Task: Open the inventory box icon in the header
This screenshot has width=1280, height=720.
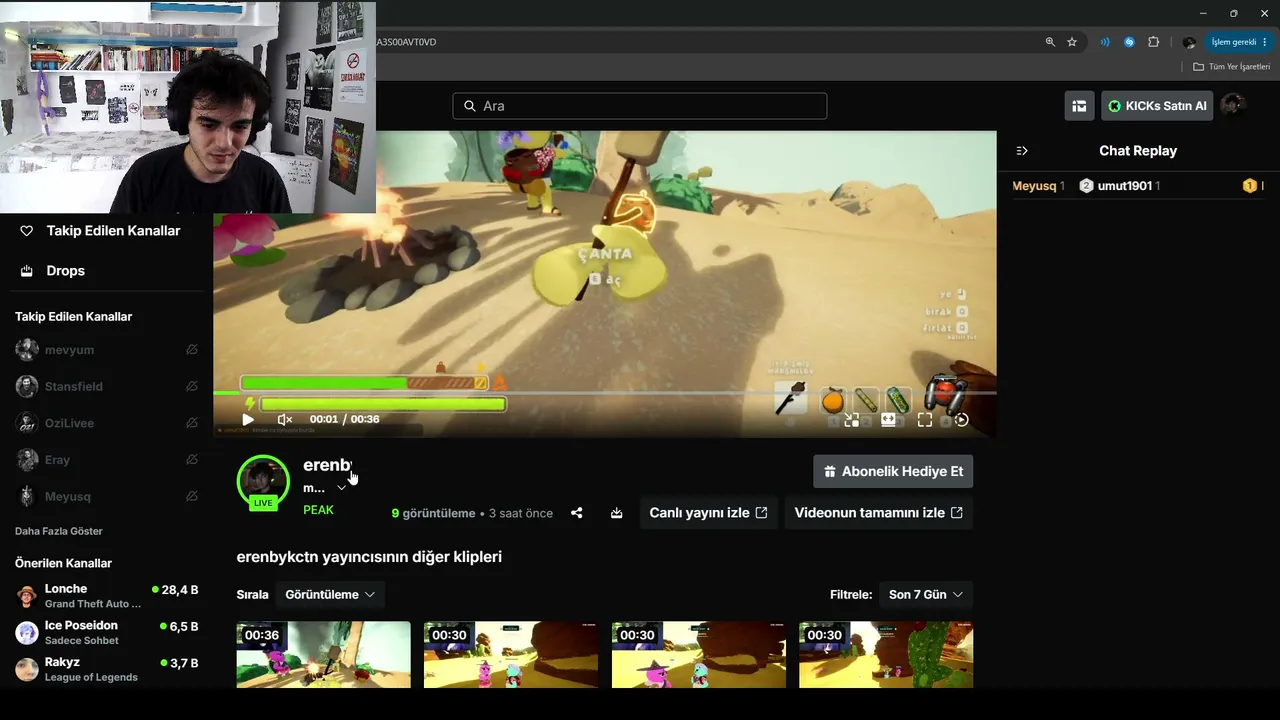Action: [x=1079, y=106]
